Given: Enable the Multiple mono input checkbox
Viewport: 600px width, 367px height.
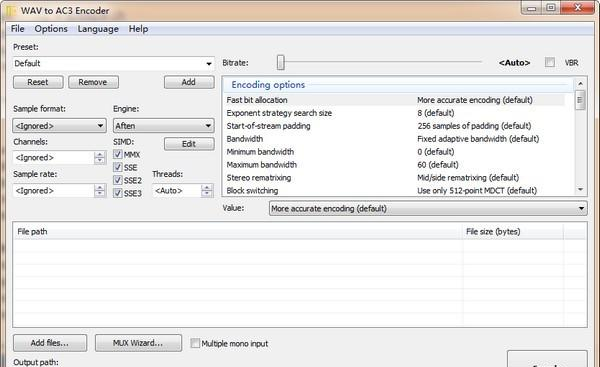Looking at the screenshot, I should click(195, 343).
